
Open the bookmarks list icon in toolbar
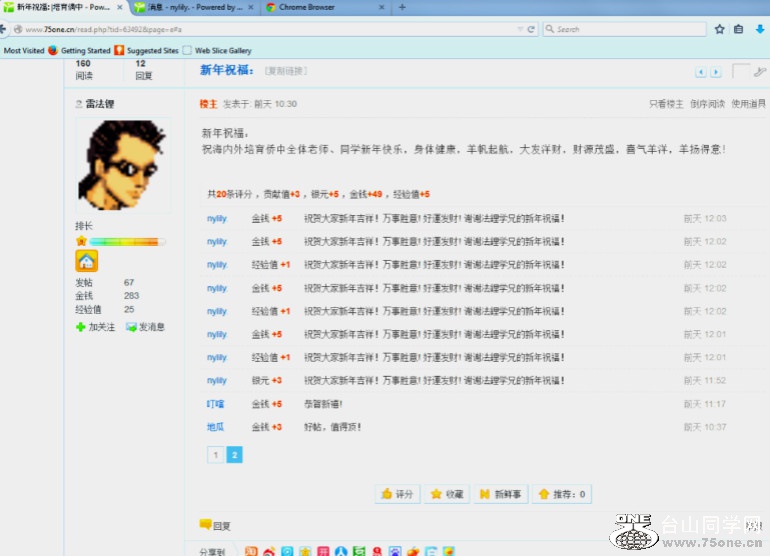coord(739,29)
